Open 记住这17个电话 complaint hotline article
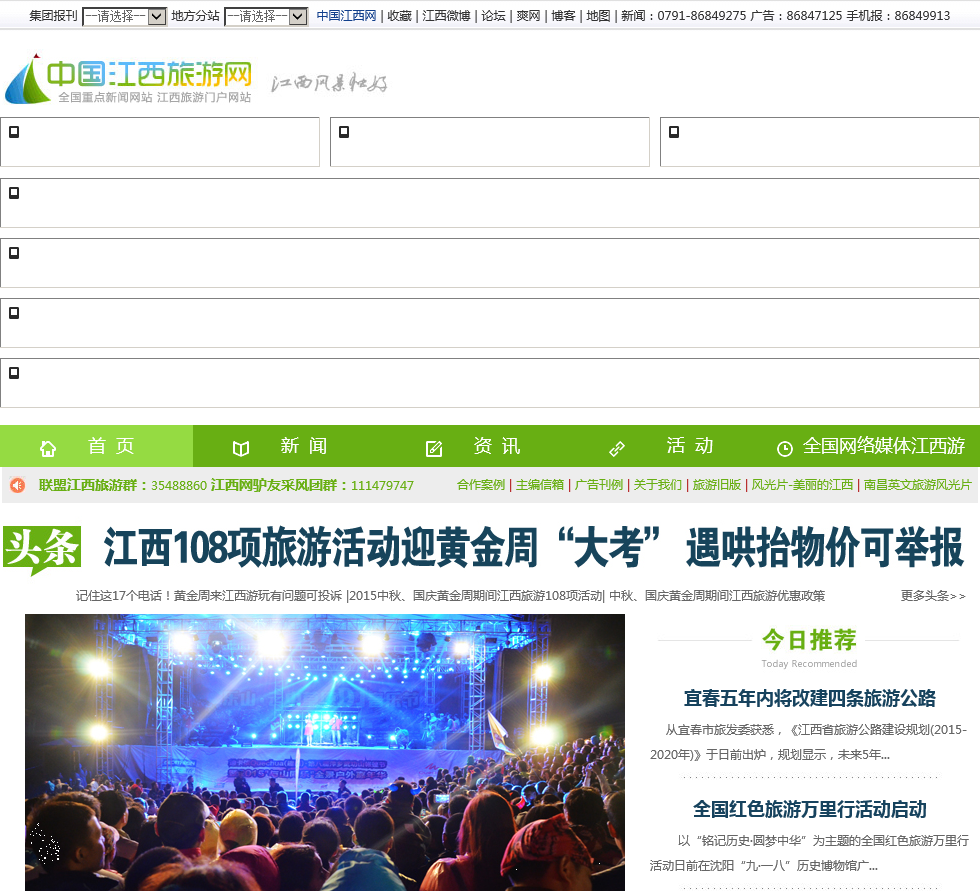The width and height of the screenshot is (980, 891). pos(209,595)
